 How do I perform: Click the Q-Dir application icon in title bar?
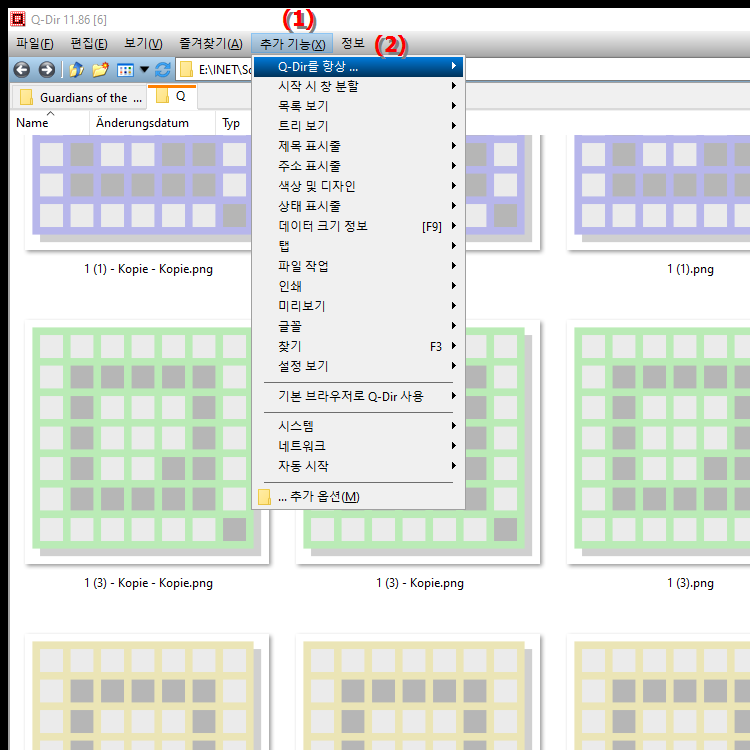(18, 20)
